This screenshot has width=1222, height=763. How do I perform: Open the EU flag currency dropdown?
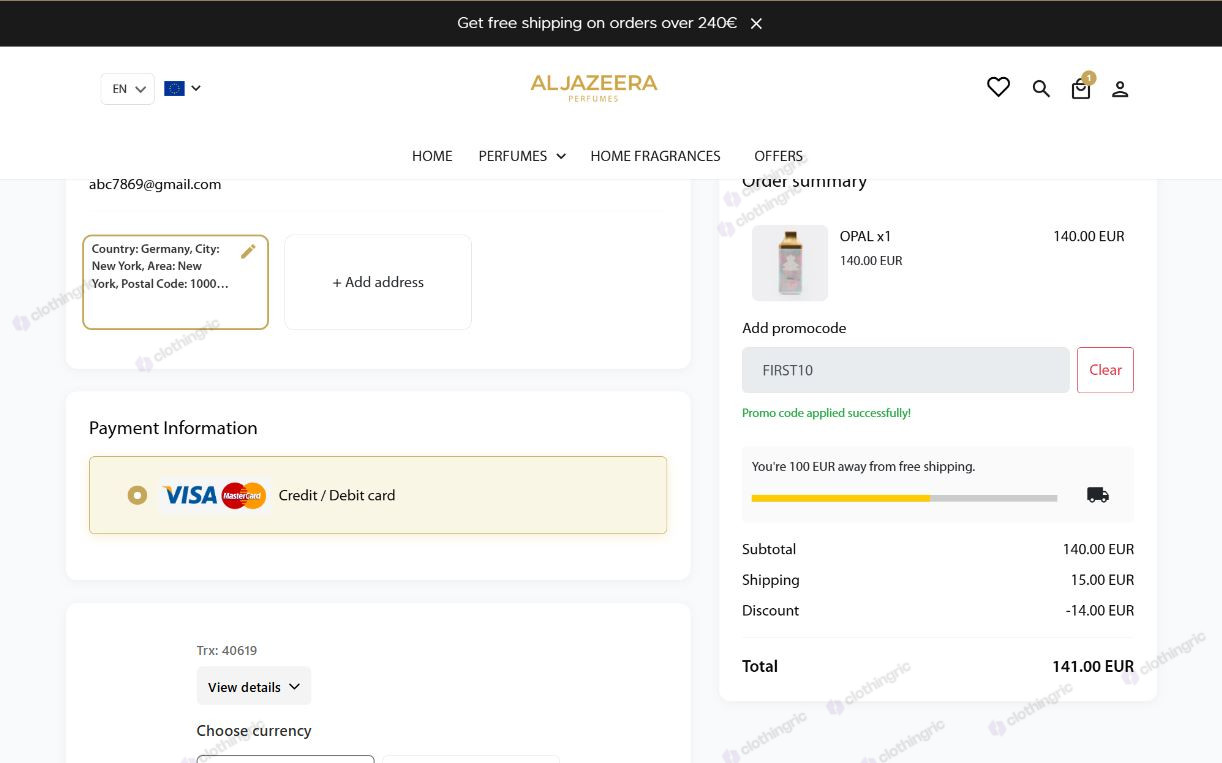183,88
